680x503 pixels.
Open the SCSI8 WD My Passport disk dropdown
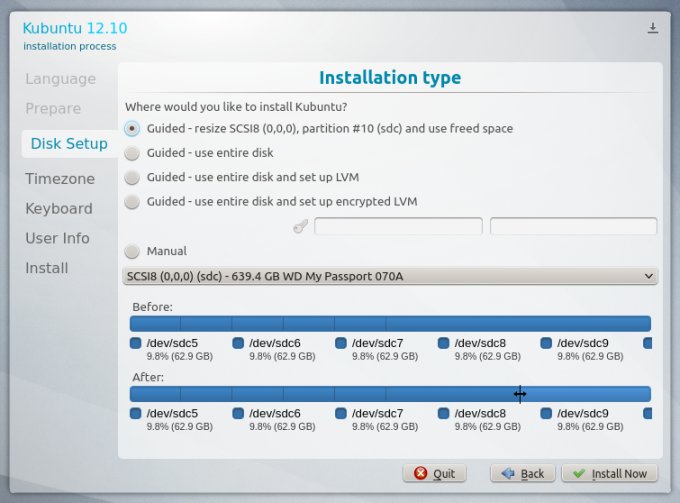tap(390, 276)
